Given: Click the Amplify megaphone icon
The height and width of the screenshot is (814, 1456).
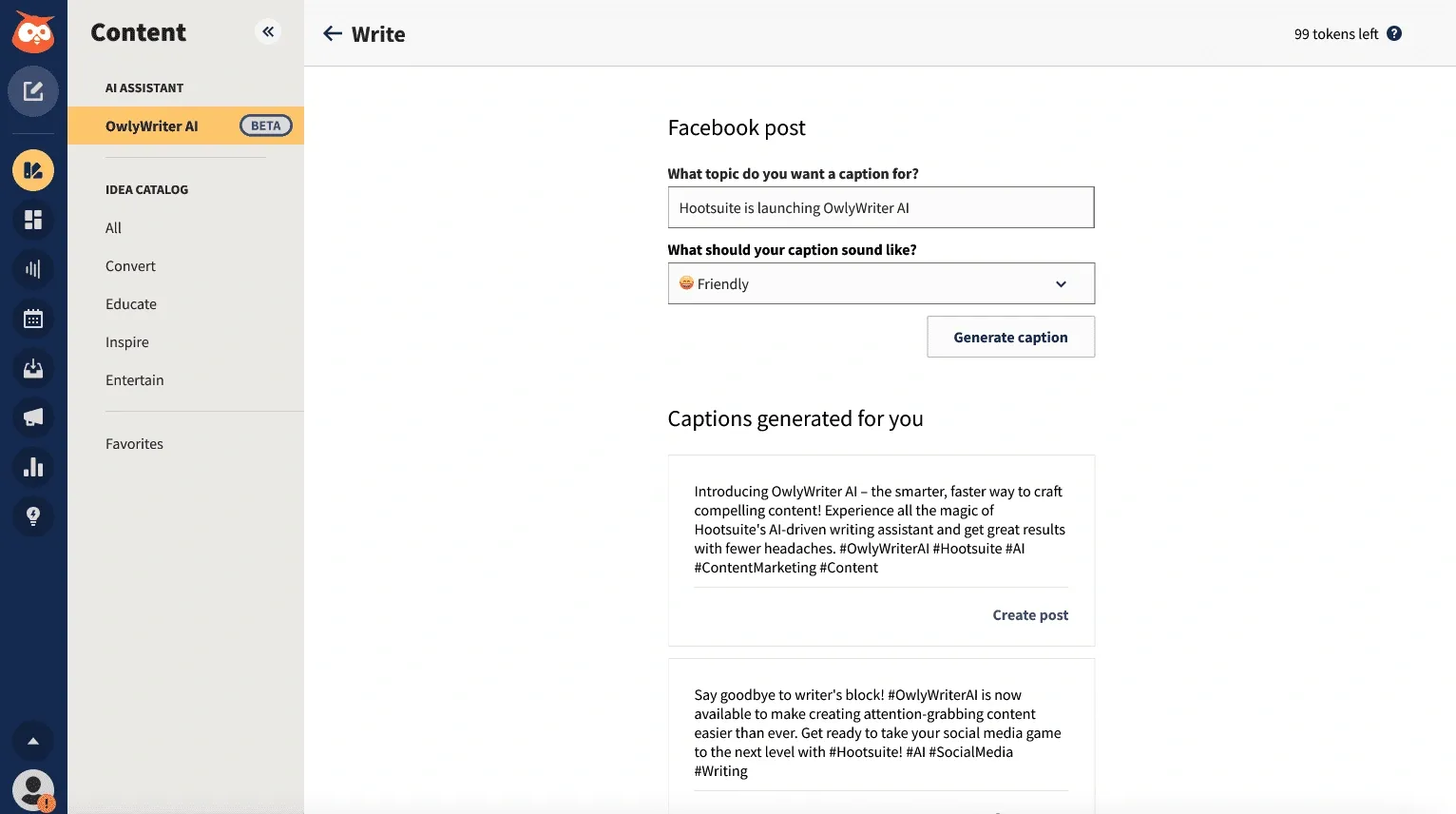Looking at the screenshot, I should [x=33, y=417].
